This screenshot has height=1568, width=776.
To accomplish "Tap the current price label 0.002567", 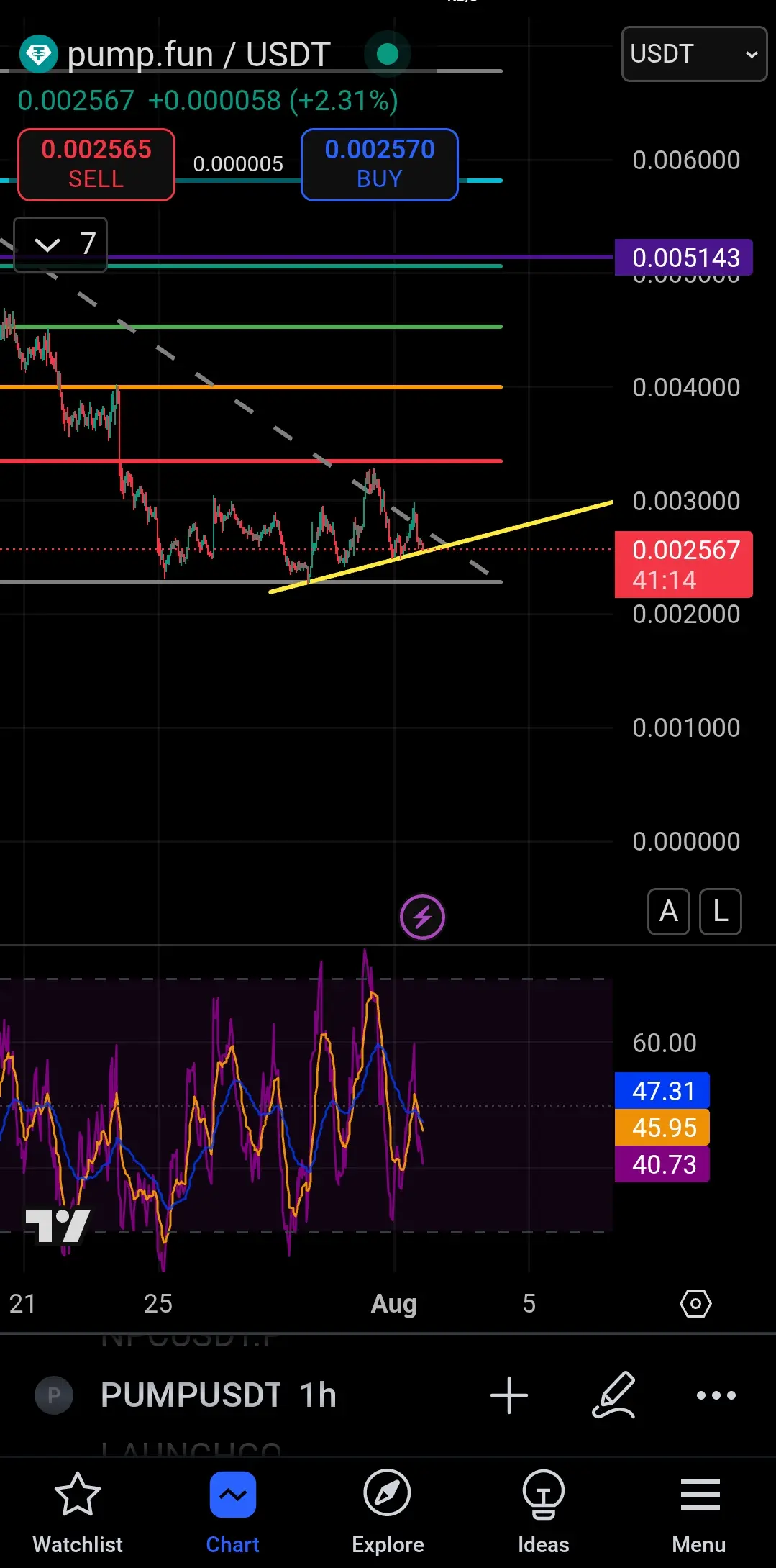I will (x=684, y=564).
